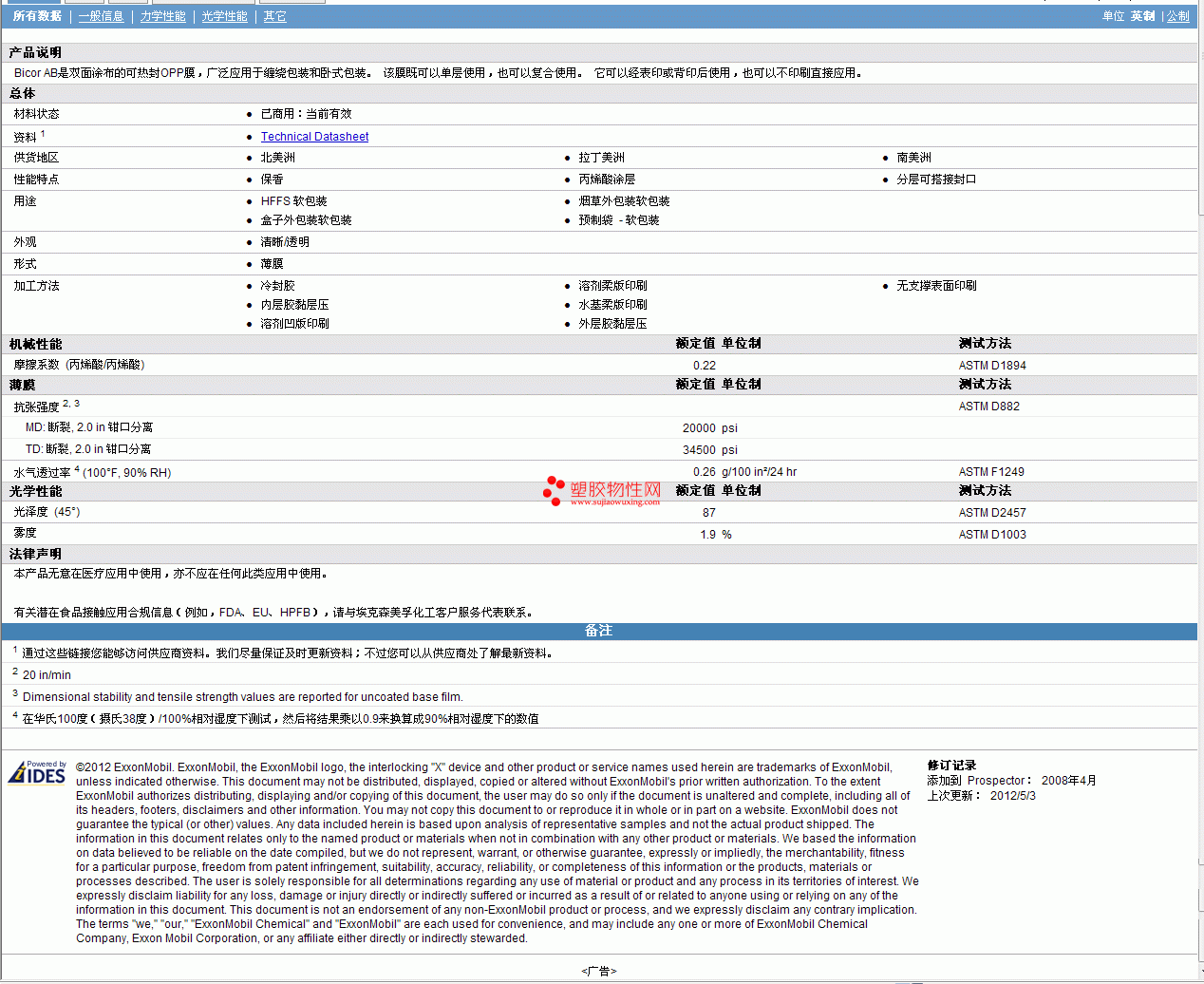This screenshot has height=984, width=1204.
Task: Click the 水基柔版印刷 processing entry
Action: coord(613,305)
